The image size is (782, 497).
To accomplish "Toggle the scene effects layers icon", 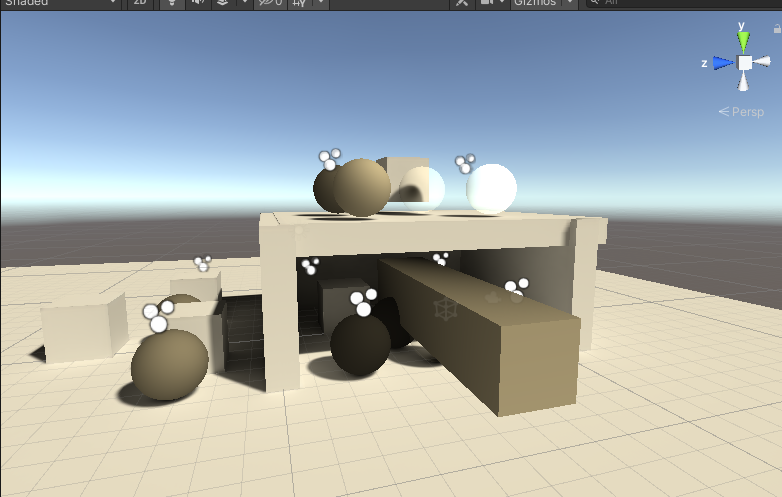I will point(223,3).
